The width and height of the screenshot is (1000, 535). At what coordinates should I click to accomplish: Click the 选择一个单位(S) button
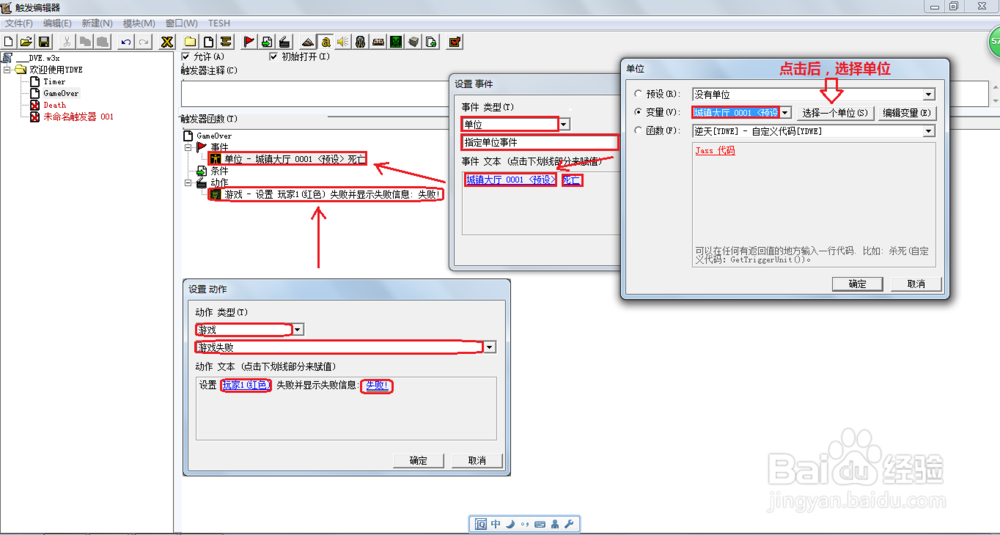point(834,113)
